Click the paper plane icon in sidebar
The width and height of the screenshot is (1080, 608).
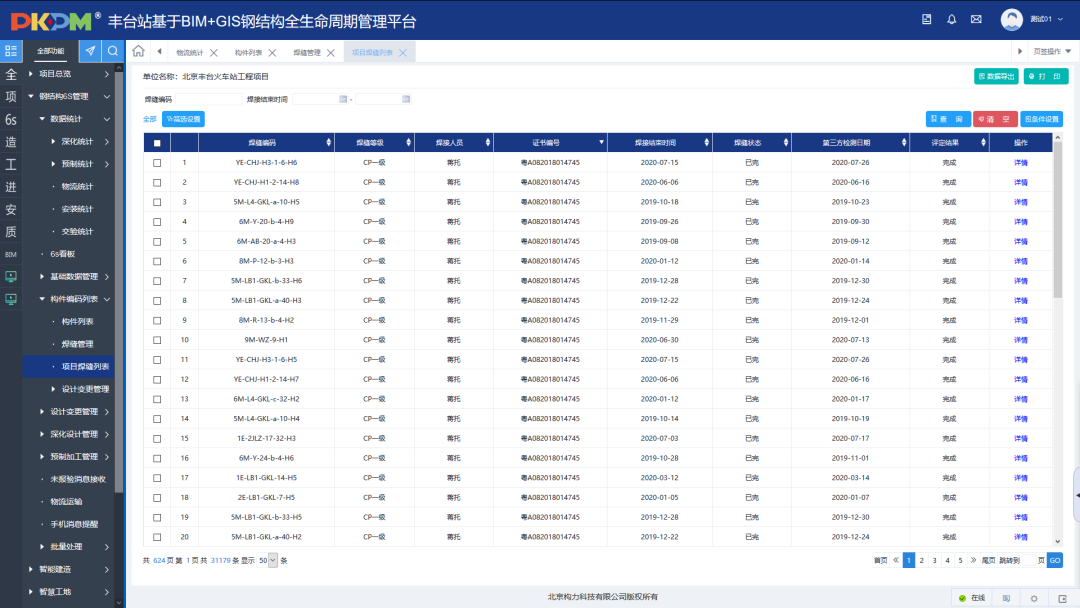[x=90, y=51]
